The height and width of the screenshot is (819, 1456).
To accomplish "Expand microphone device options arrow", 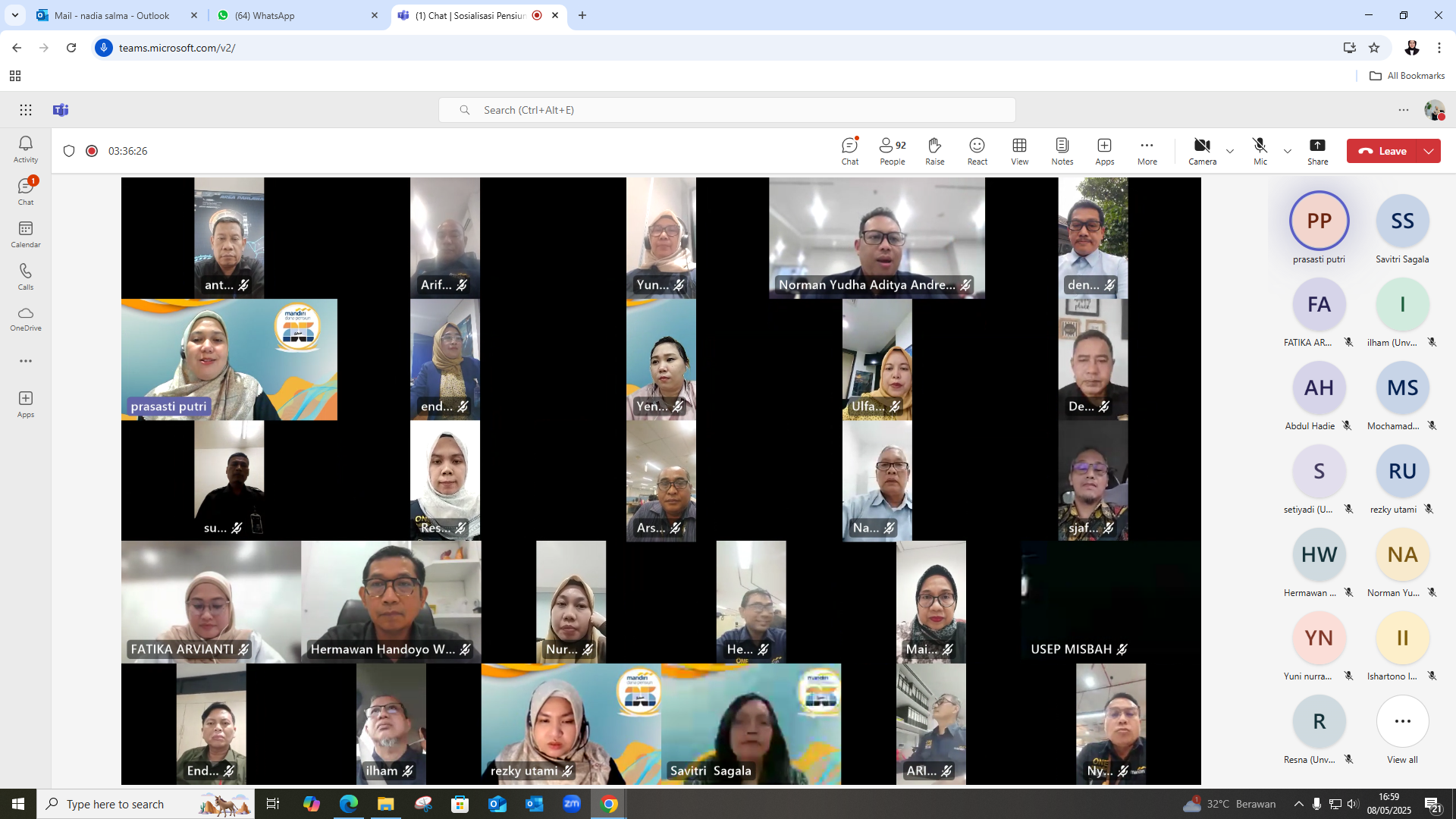I will (x=1288, y=151).
